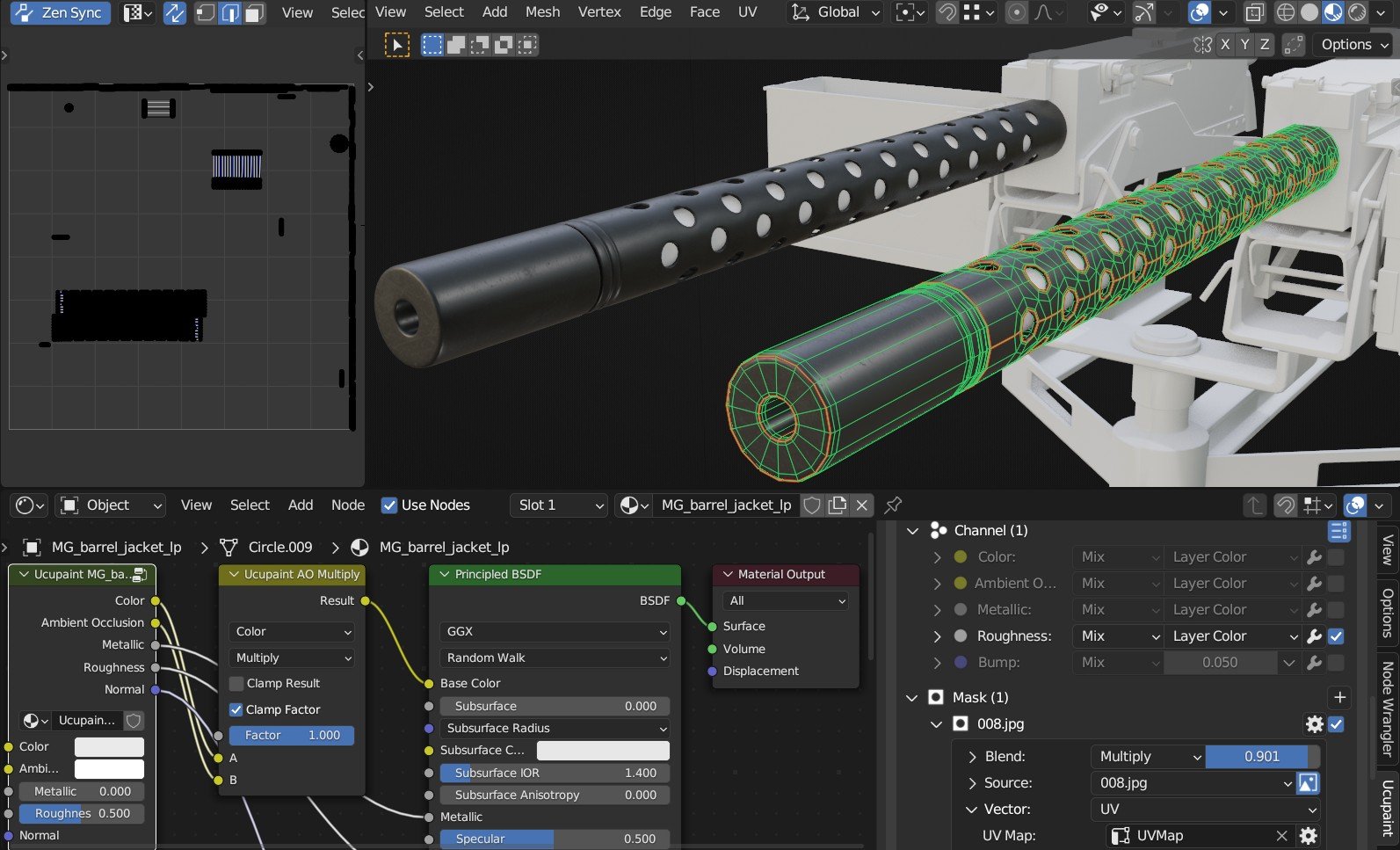The height and width of the screenshot is (850, 1400).
Task: Toggle viewport overlays icon
Action: [1199, 12]
